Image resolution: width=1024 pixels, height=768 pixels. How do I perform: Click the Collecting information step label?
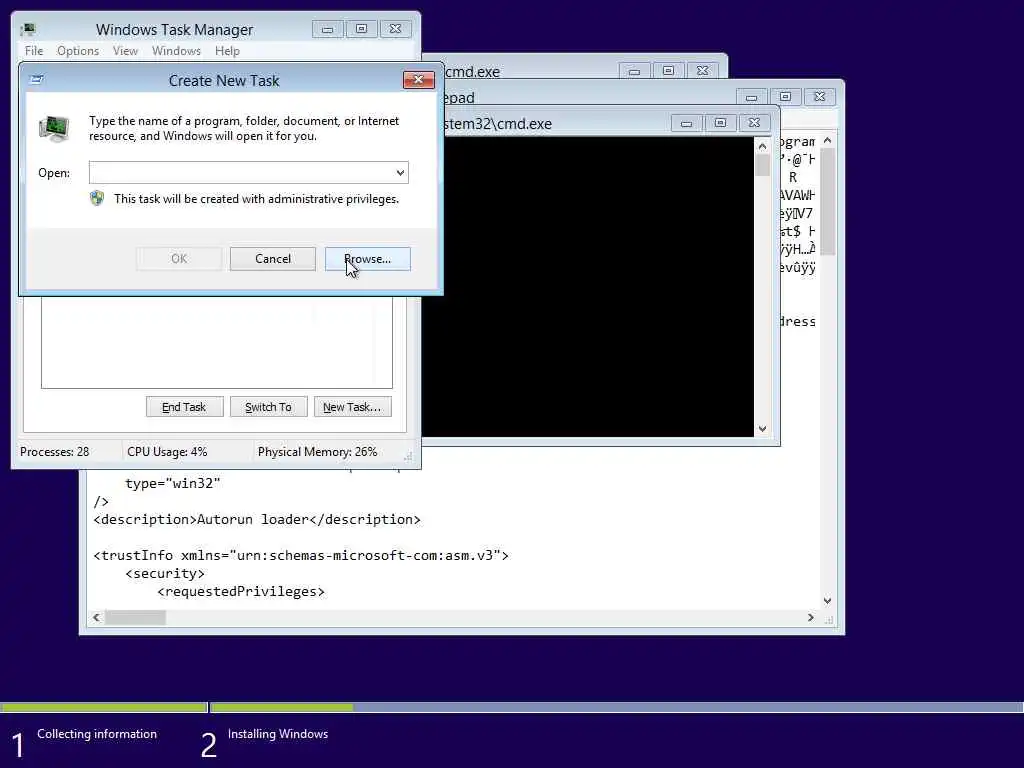click(97, 734)
